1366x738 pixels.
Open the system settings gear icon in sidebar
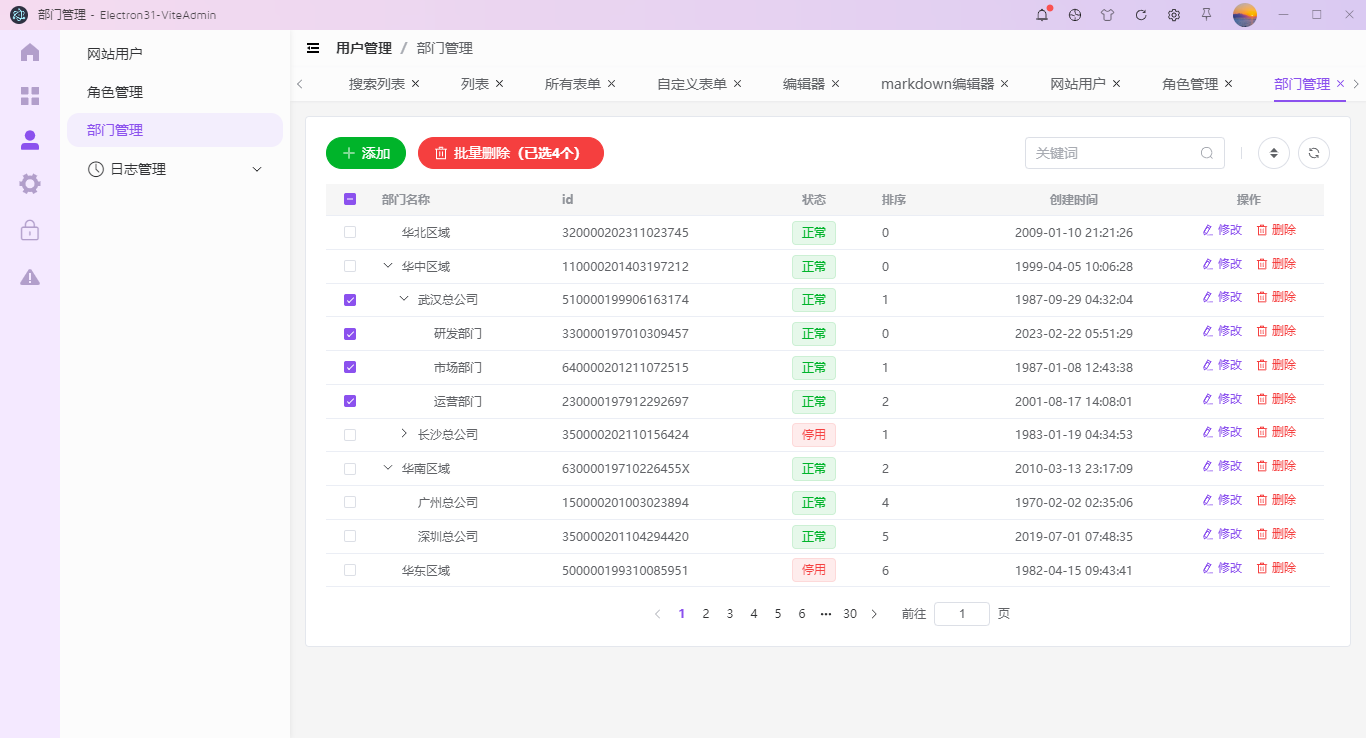coord(29,183)
